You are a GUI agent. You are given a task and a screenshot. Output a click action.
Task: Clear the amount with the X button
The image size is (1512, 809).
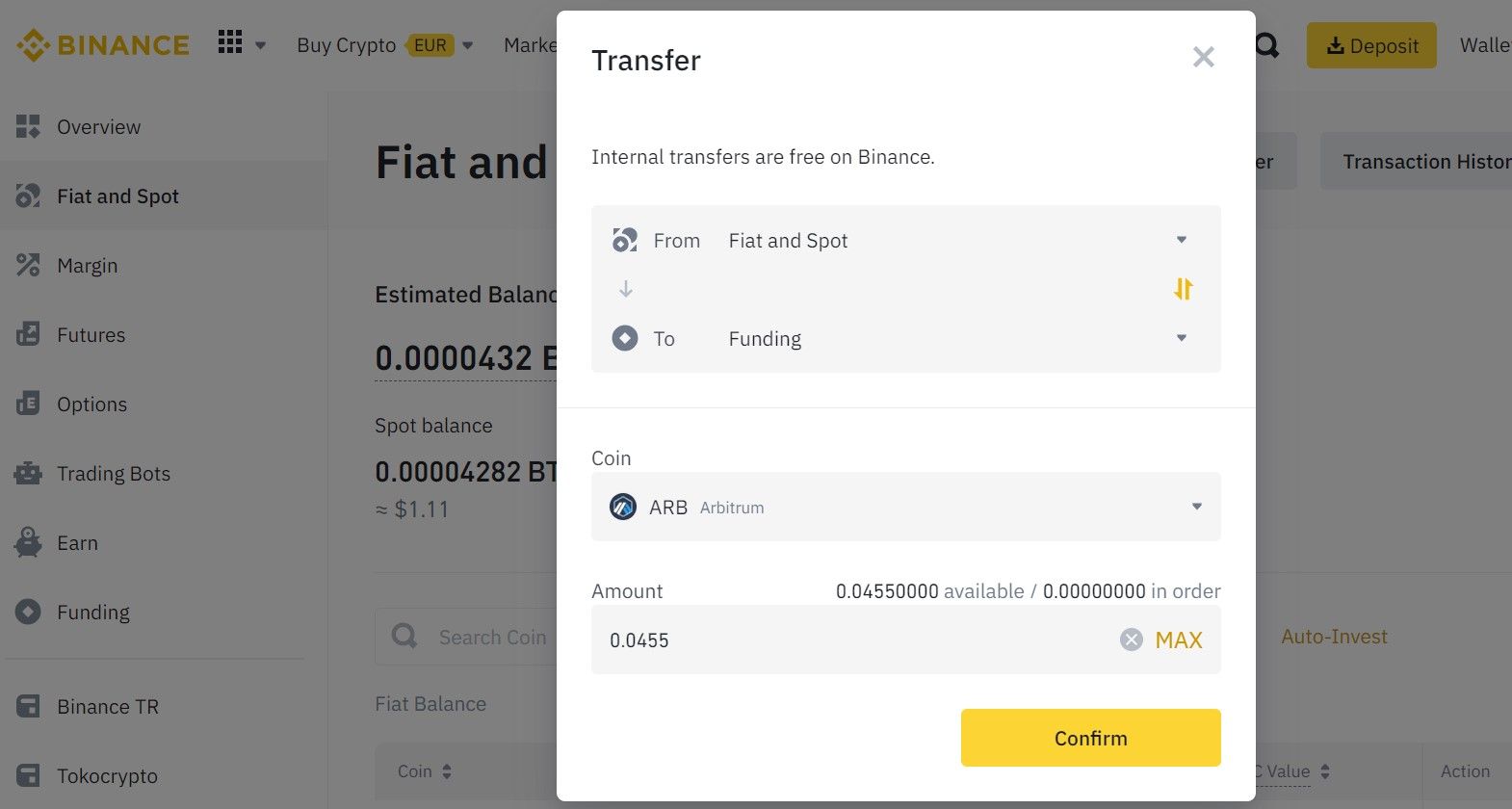(1132, 639)
